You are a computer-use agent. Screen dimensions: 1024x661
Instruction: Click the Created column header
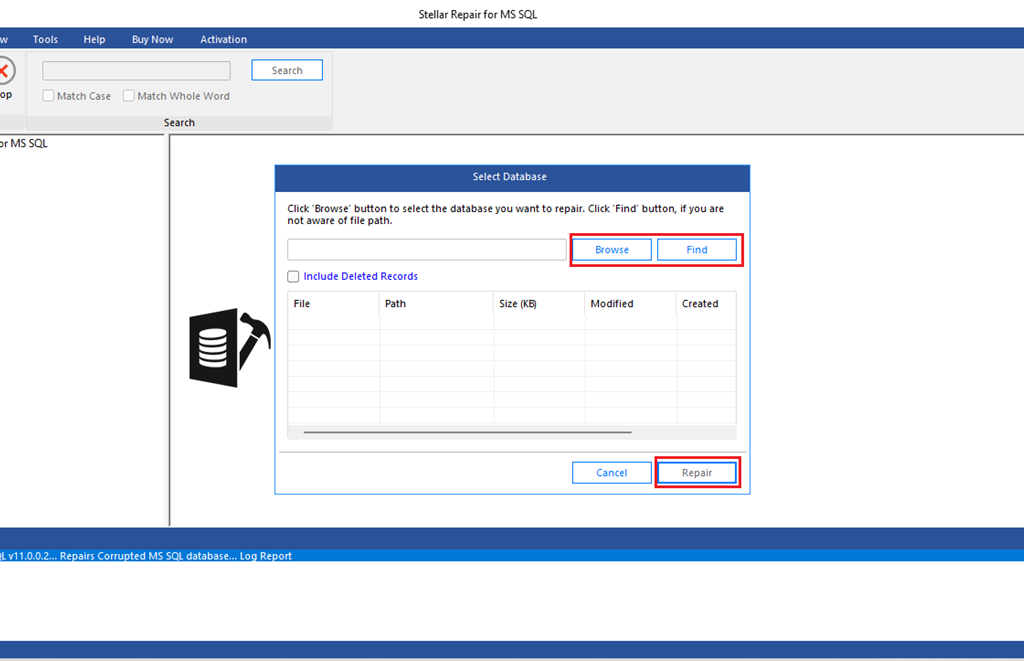click(x=706, y=304)
